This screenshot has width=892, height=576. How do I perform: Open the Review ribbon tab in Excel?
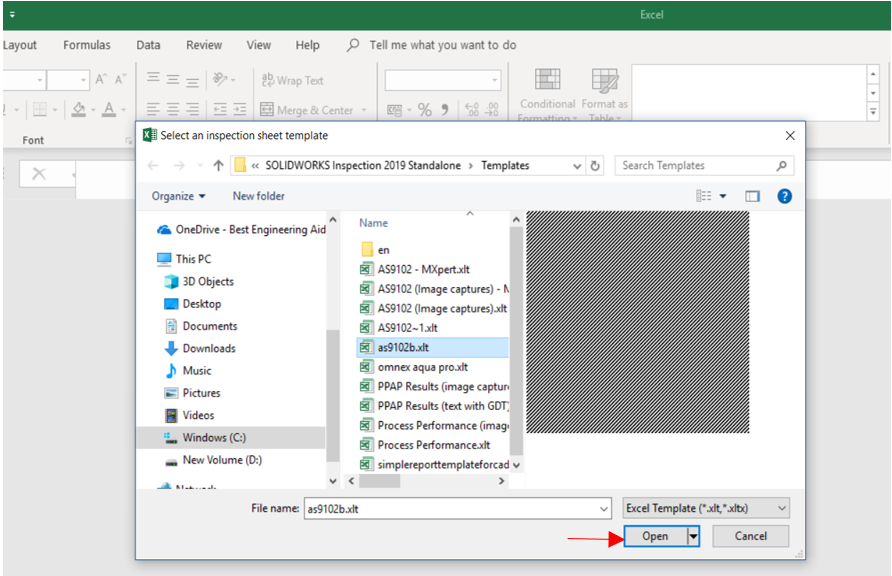[x=204, y=45]
